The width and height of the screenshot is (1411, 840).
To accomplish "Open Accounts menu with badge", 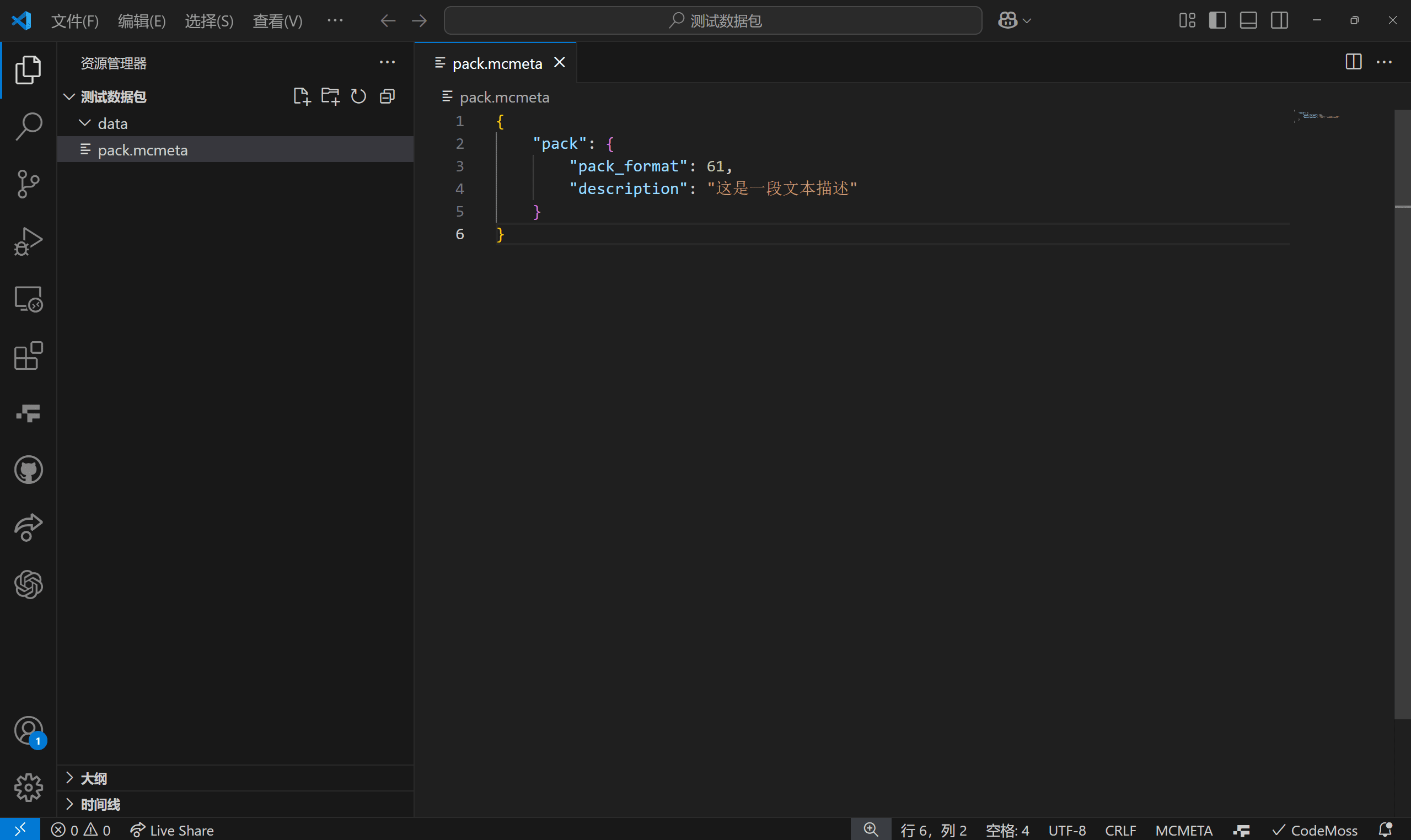I will [28, 731].
